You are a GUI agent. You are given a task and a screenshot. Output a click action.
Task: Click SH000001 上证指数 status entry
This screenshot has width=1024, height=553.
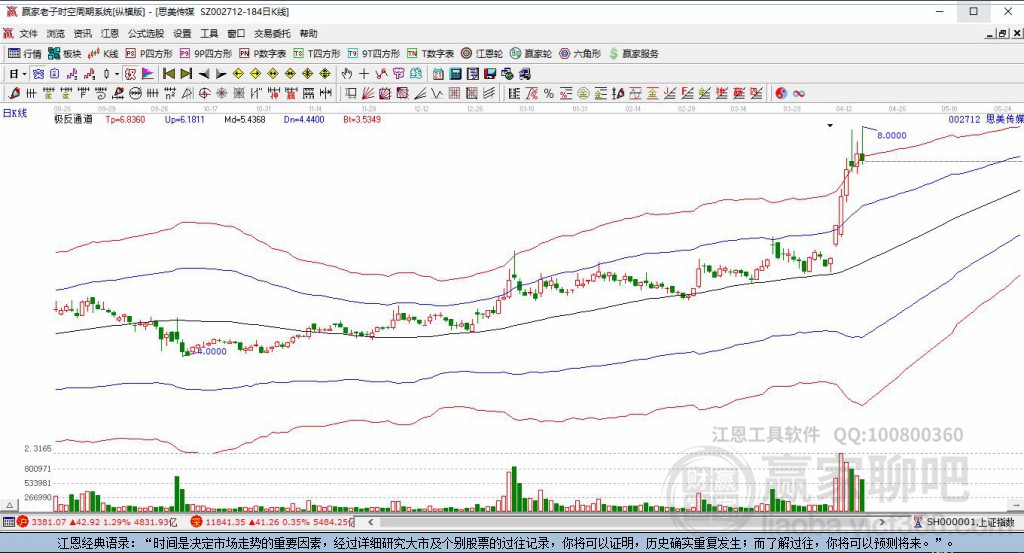click(964, 522)
